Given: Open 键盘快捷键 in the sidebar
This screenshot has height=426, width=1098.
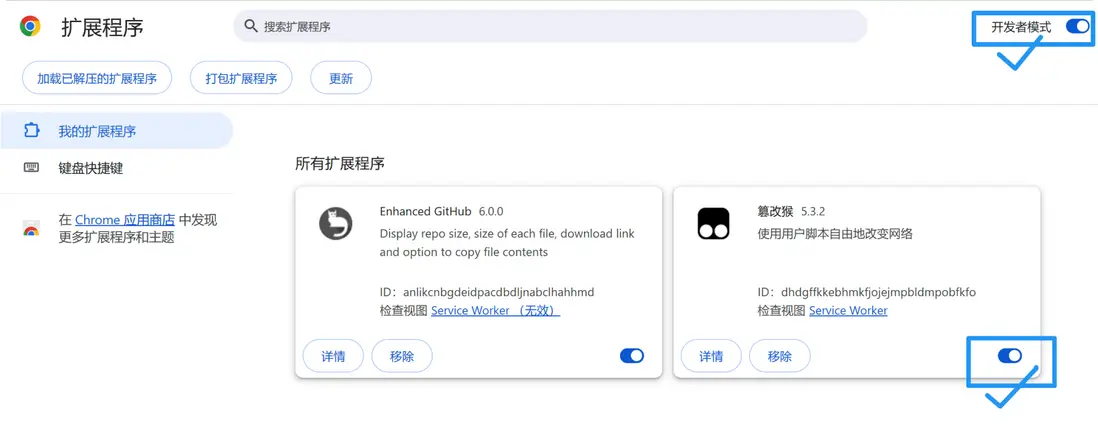Looking at the screenshot, I should [116, 168].
